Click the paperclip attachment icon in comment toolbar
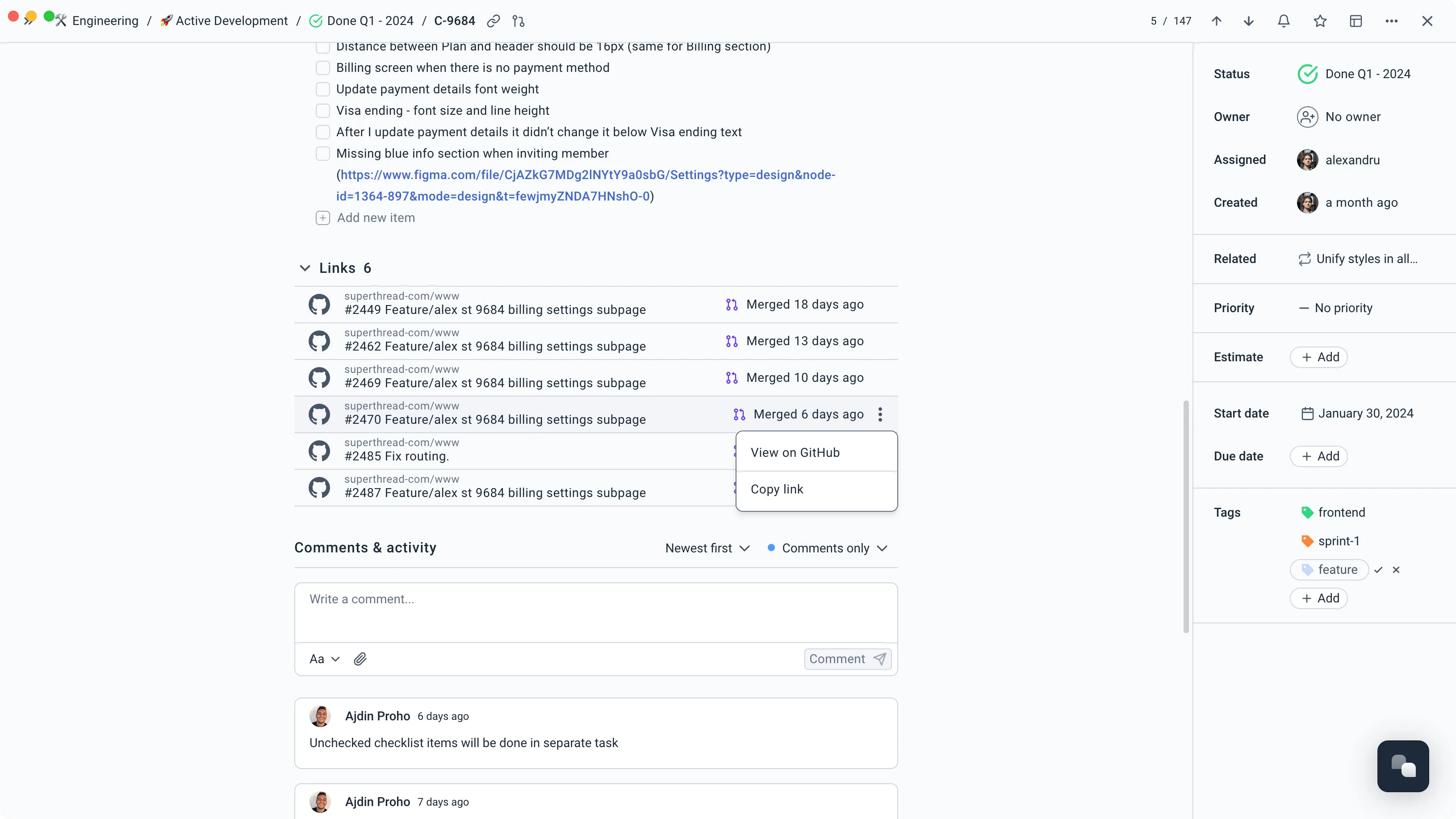This screenshot has height=819, width=1456. point(360,659)
